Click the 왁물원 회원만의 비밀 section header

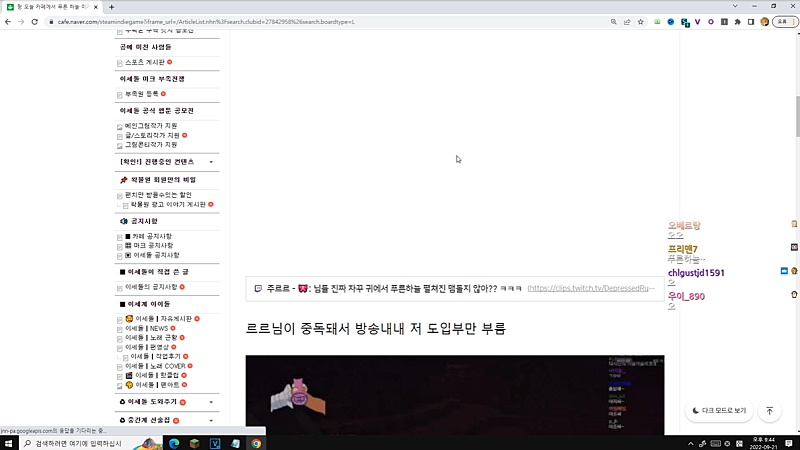(x=158, y=180)
